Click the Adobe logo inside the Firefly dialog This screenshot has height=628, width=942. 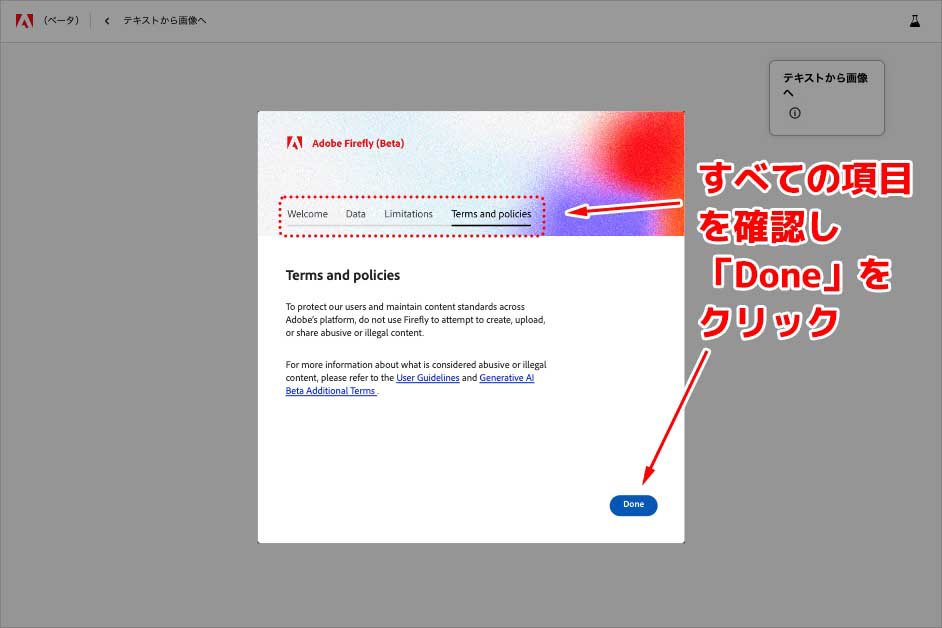295,143
